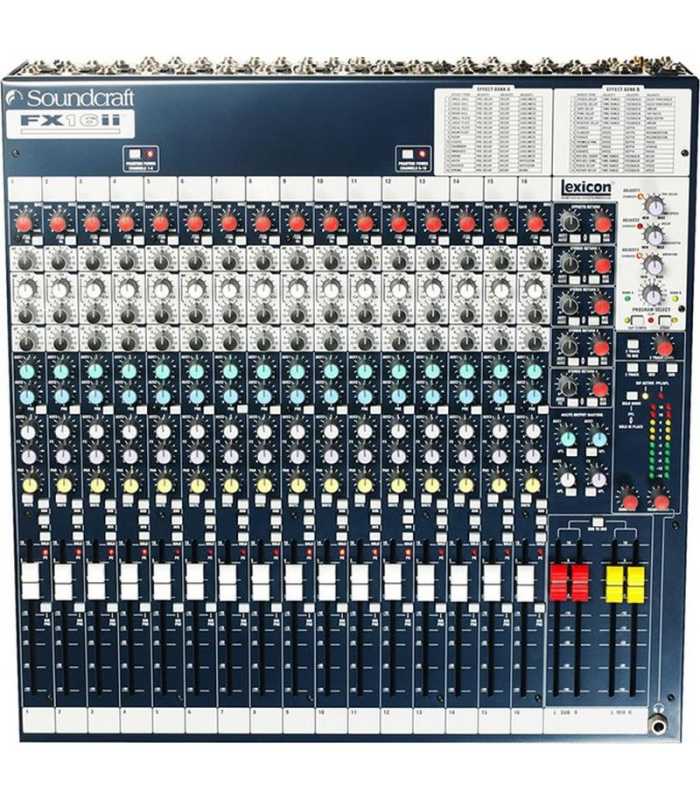Image resolution: width=700 pixels, height=800 pixels.
Task: Adjust Stereo Return 3 red level knob
Action: (x=602, y=347)
